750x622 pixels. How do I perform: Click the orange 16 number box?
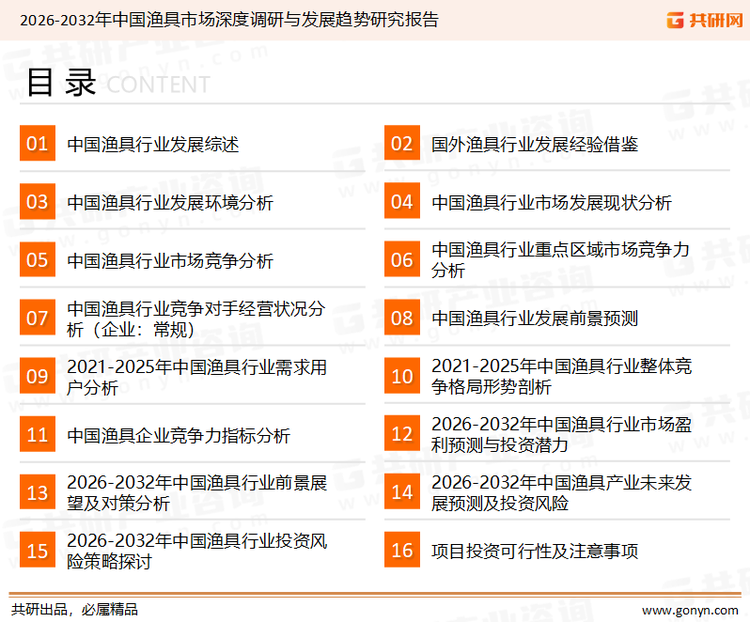(x=402, y=550)
